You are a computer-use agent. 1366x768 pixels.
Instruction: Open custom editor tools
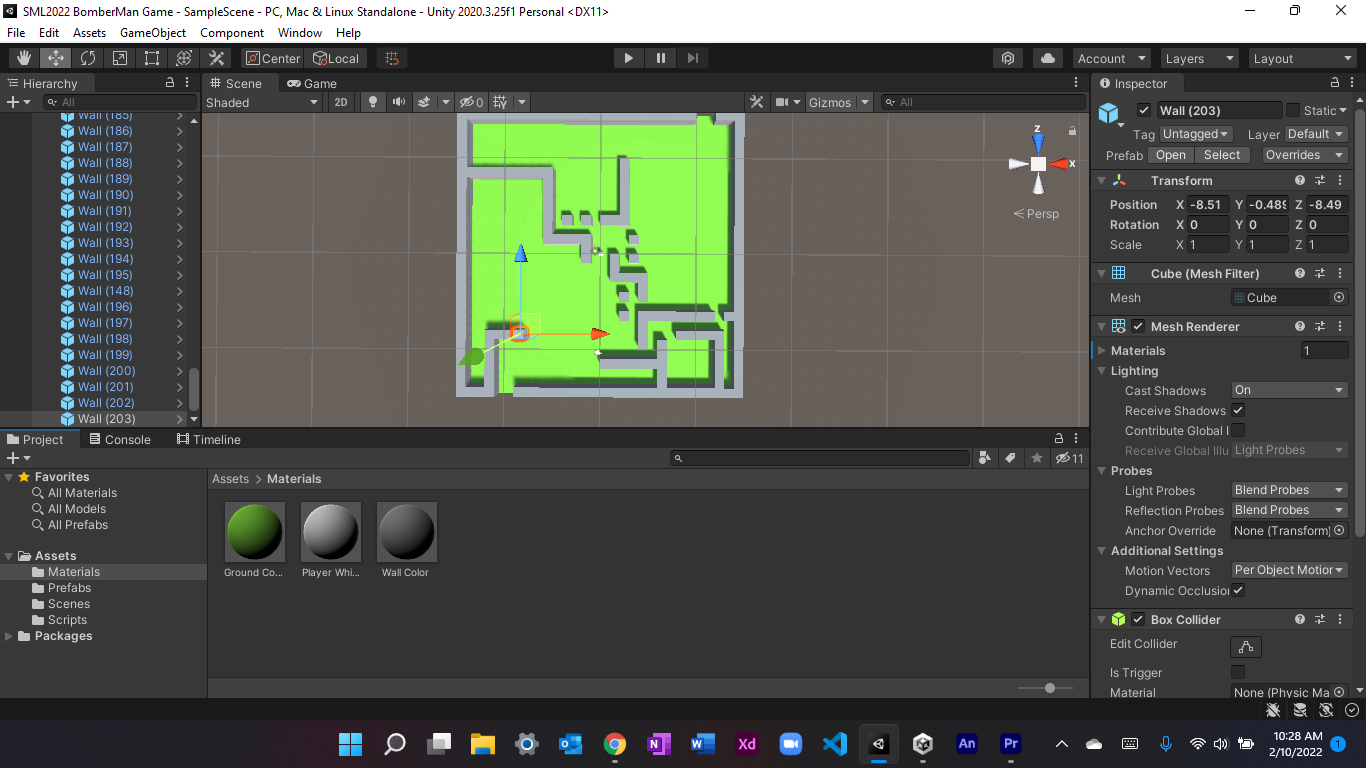click(215, 58)
